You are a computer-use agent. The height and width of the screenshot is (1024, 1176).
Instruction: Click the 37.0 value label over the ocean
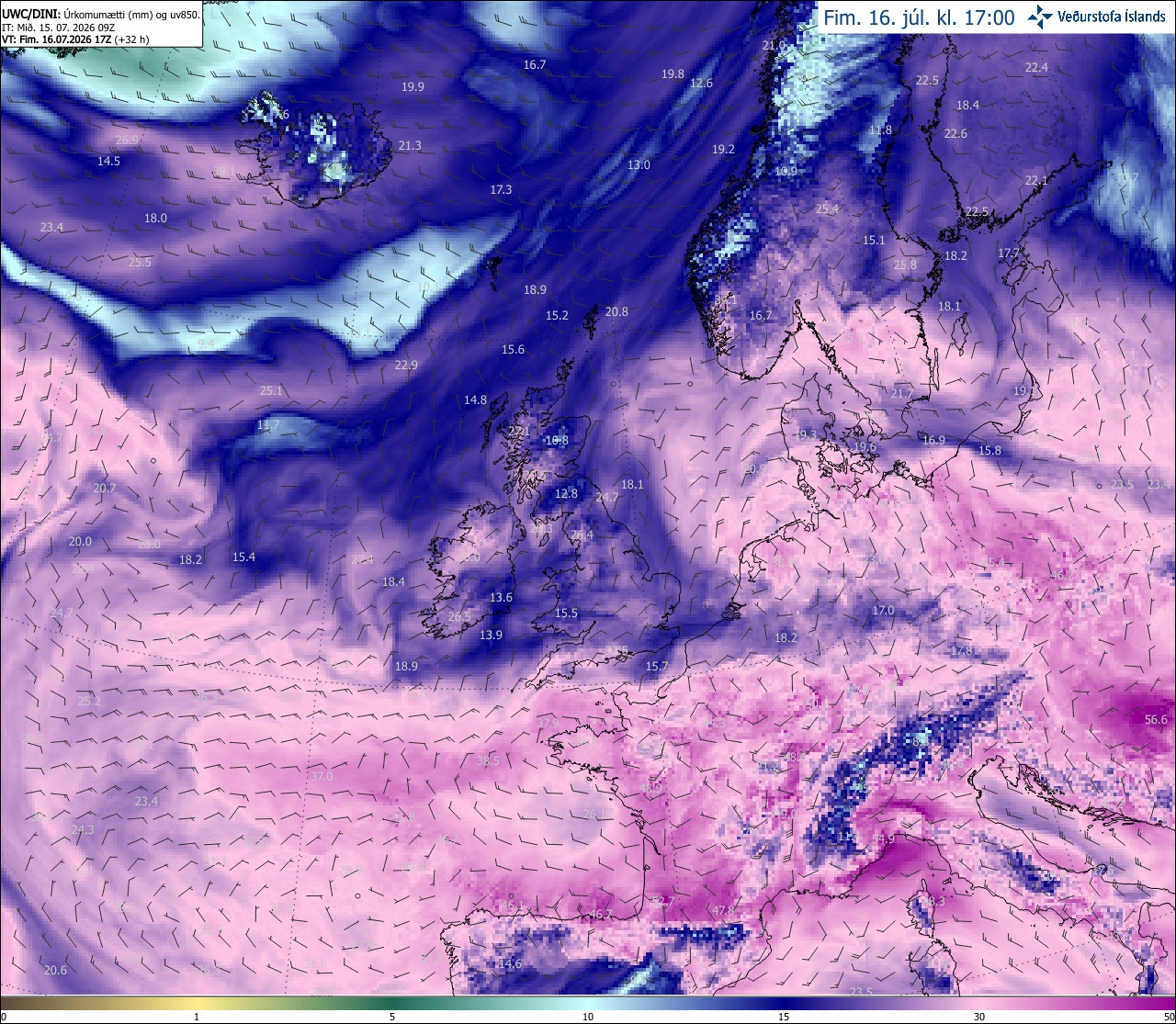point(322,776)
